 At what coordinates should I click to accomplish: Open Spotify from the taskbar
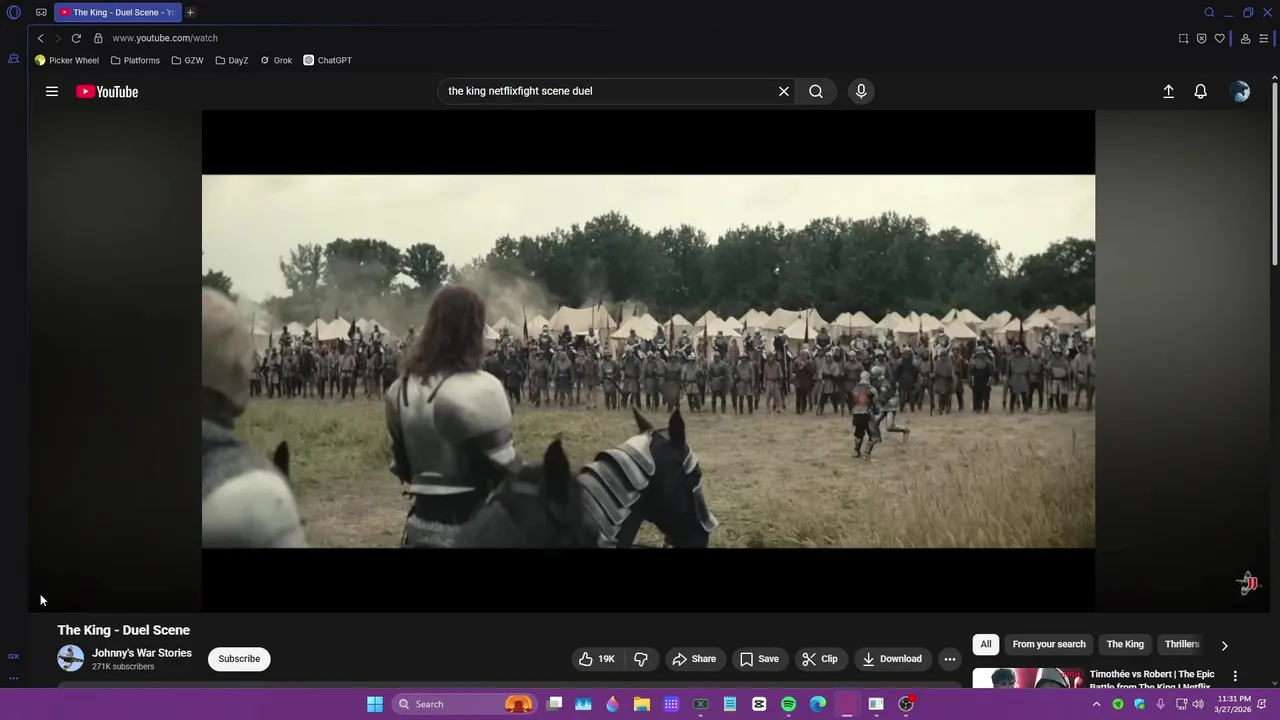coord(788,704)
